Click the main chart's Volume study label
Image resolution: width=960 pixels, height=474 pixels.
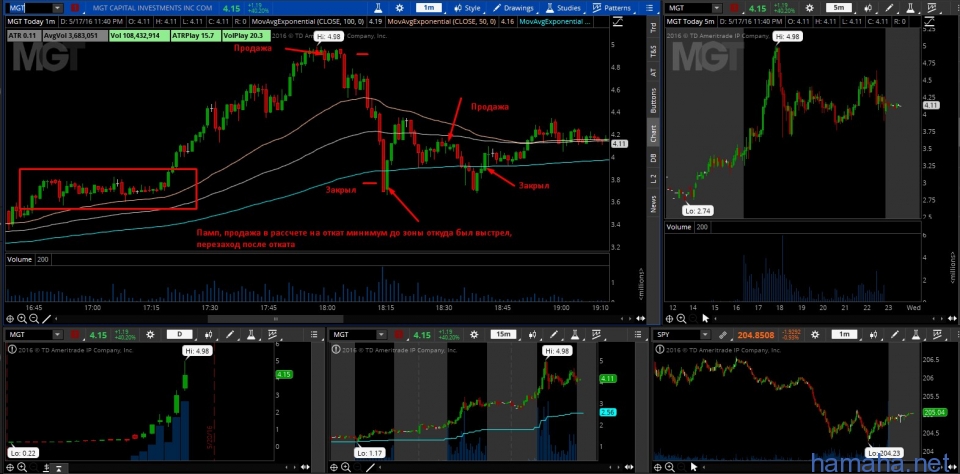point(19,260)
